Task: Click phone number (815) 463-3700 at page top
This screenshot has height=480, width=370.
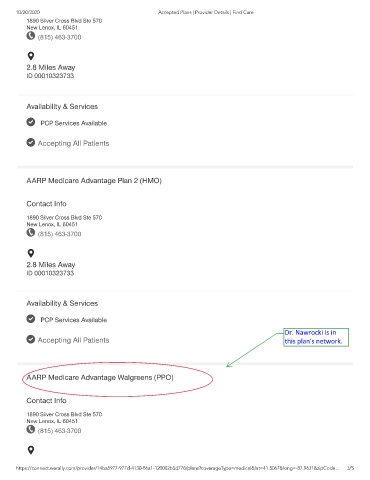Action: click(59, 37)
